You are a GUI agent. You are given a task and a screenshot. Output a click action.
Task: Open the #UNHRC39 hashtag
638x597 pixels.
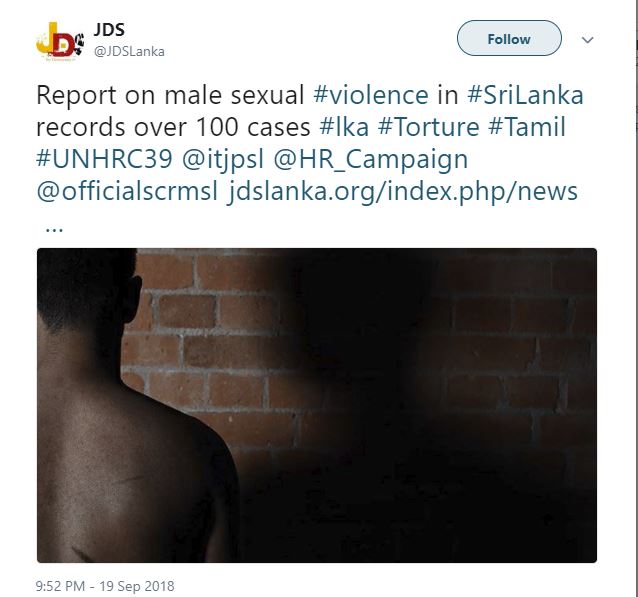[x=105, y=158]
